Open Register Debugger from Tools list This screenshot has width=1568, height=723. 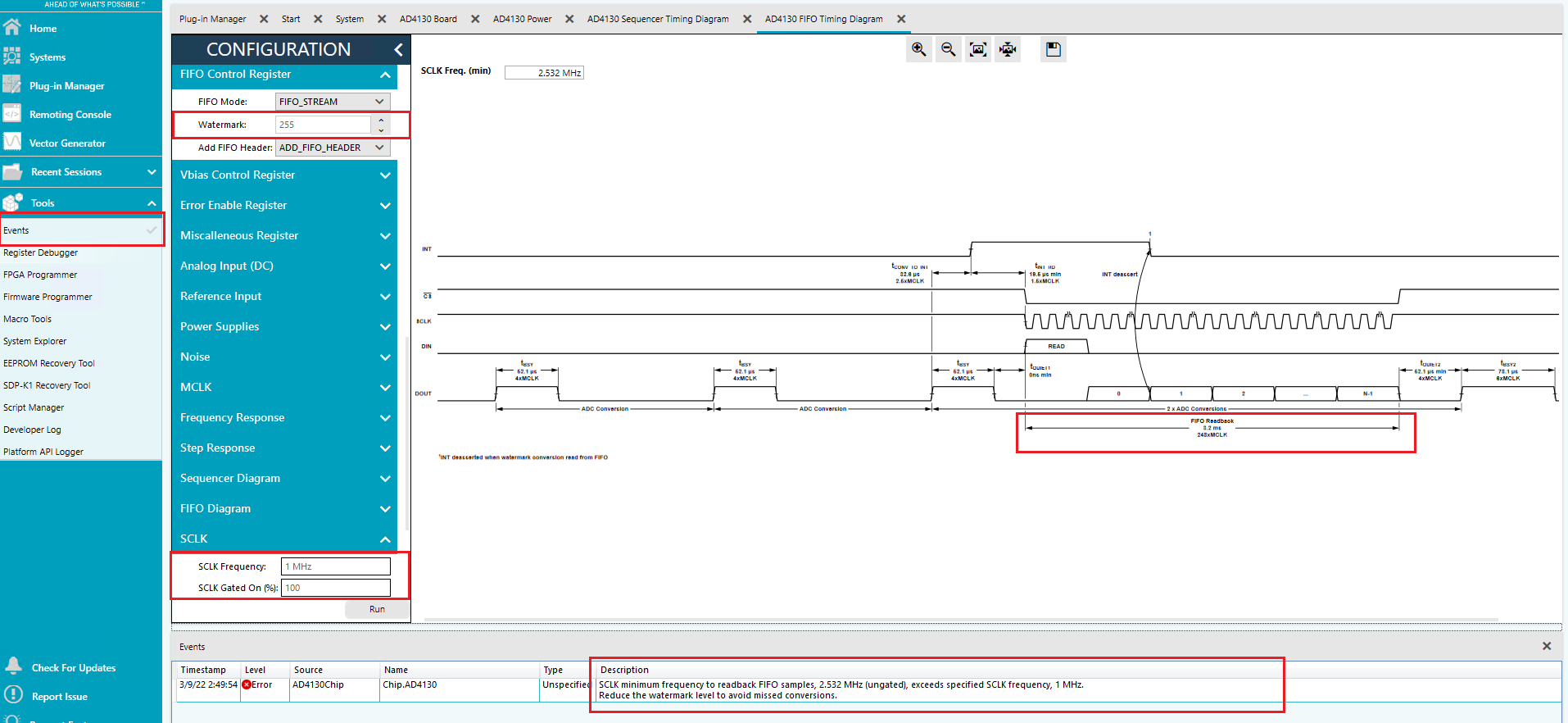(41, 252)
